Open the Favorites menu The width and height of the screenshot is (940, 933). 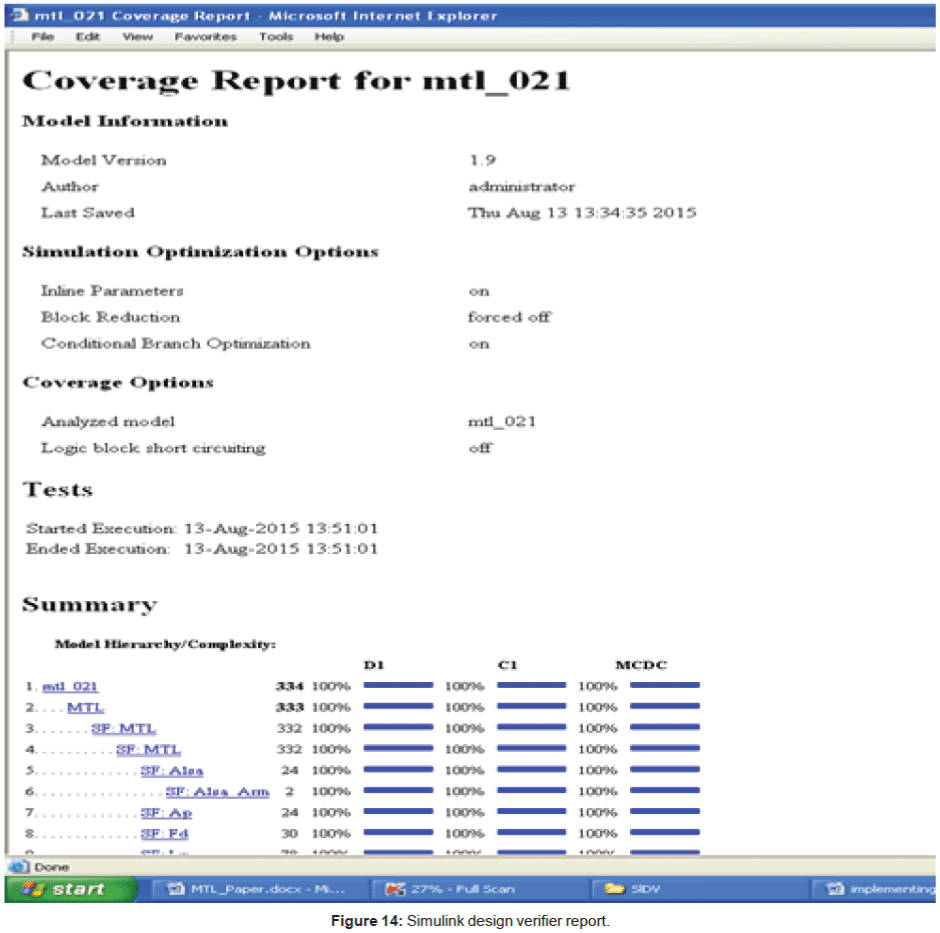click(x=205, y=37)
